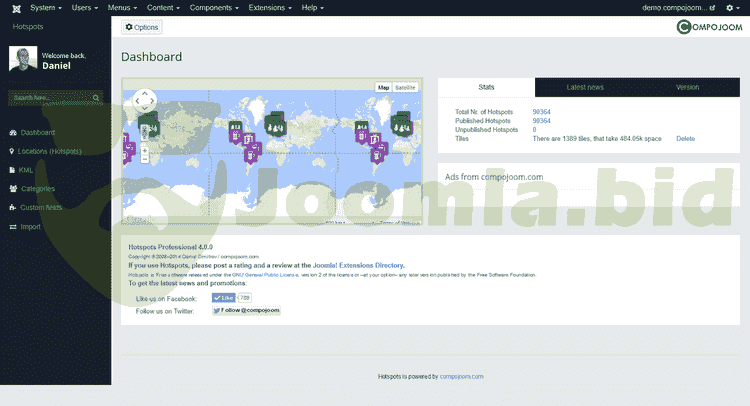The image size is (750, 406).
Task: Click the Options button
Action: click(x=141, y=27)
